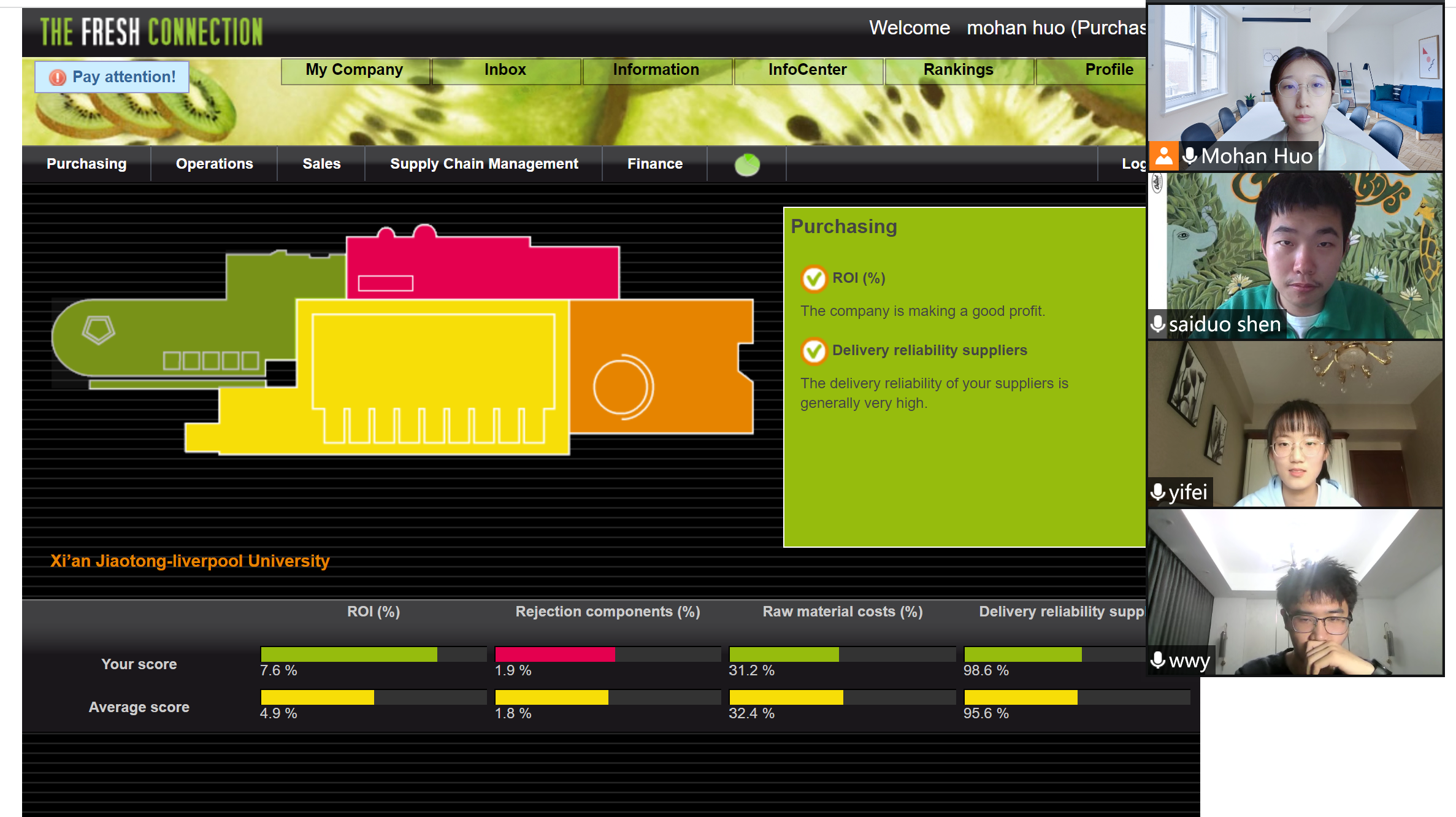
Task: Click Your score Raw material costs green bar
Action: 784,654
